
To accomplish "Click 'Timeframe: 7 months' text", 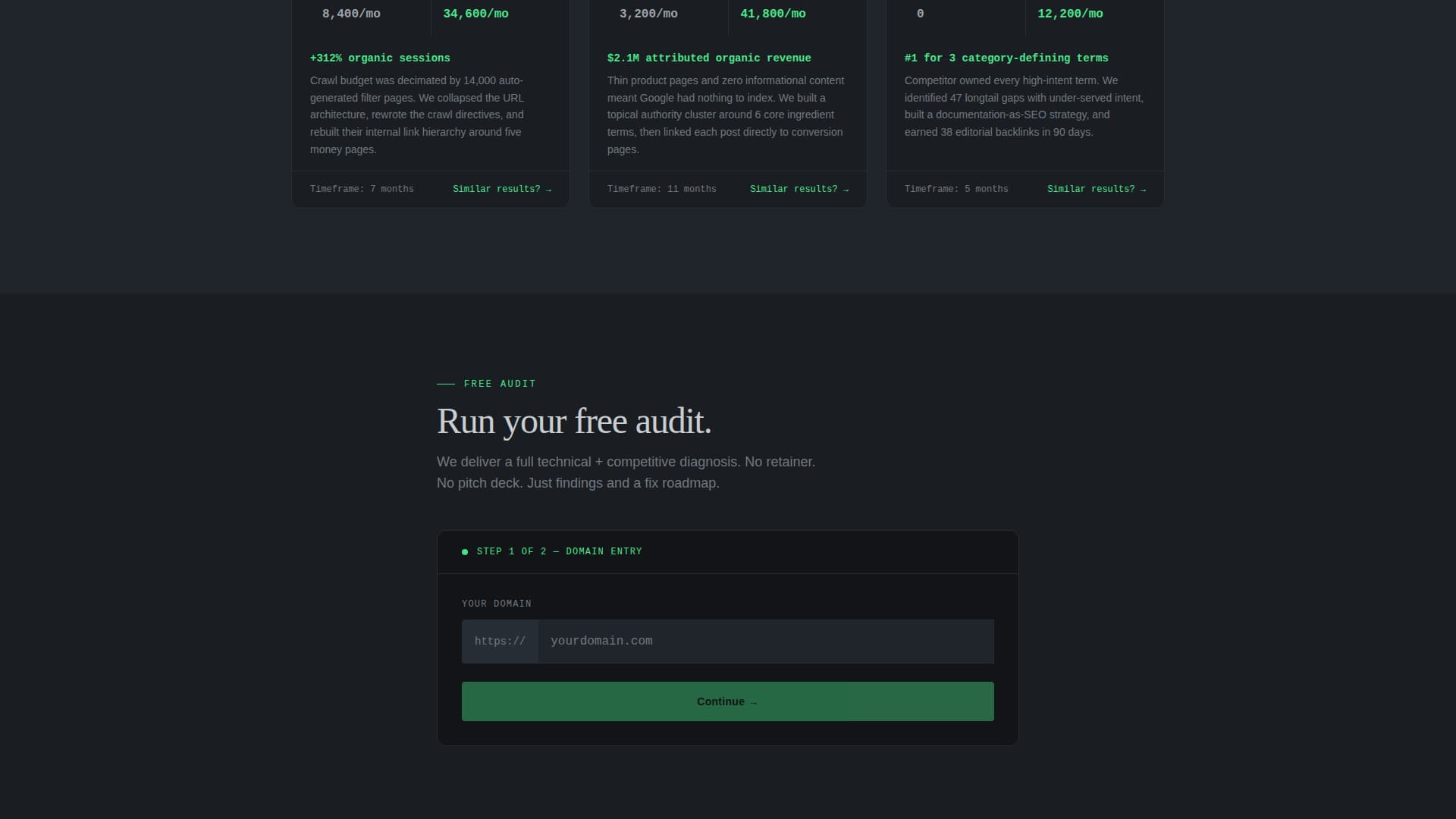I will pos(362,189).
